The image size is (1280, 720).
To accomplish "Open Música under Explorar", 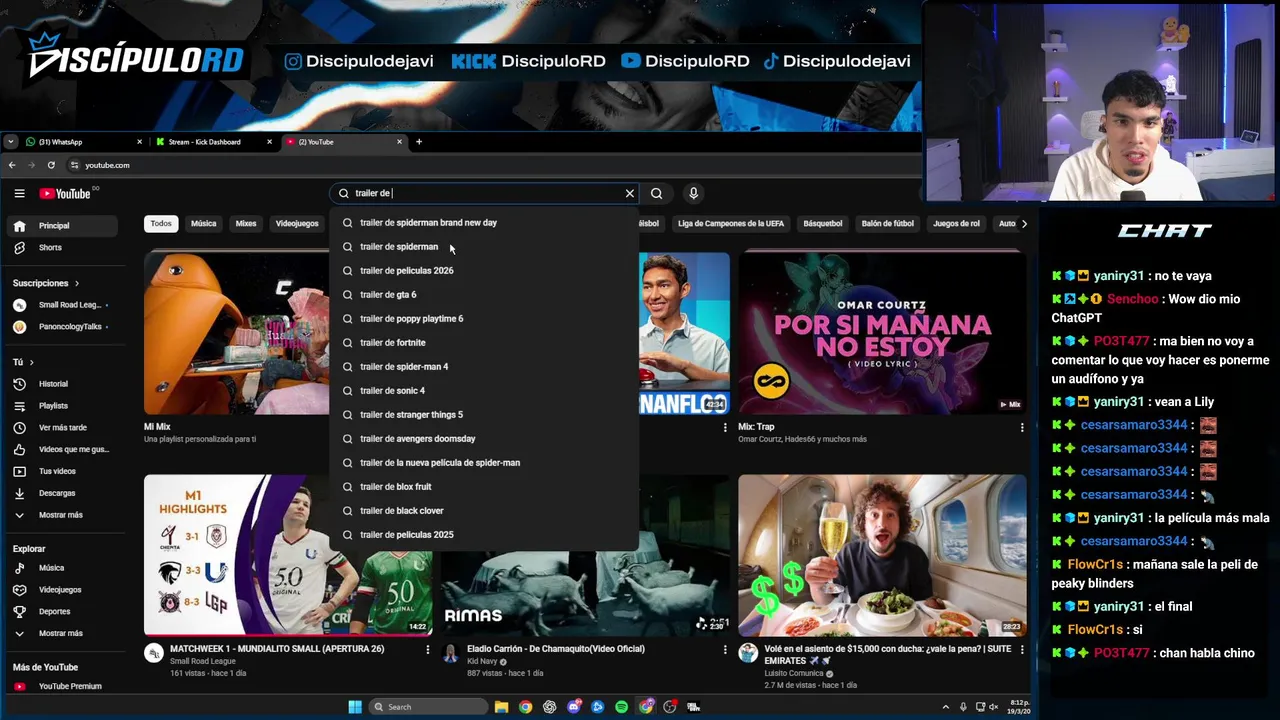I will pos(64,568).
